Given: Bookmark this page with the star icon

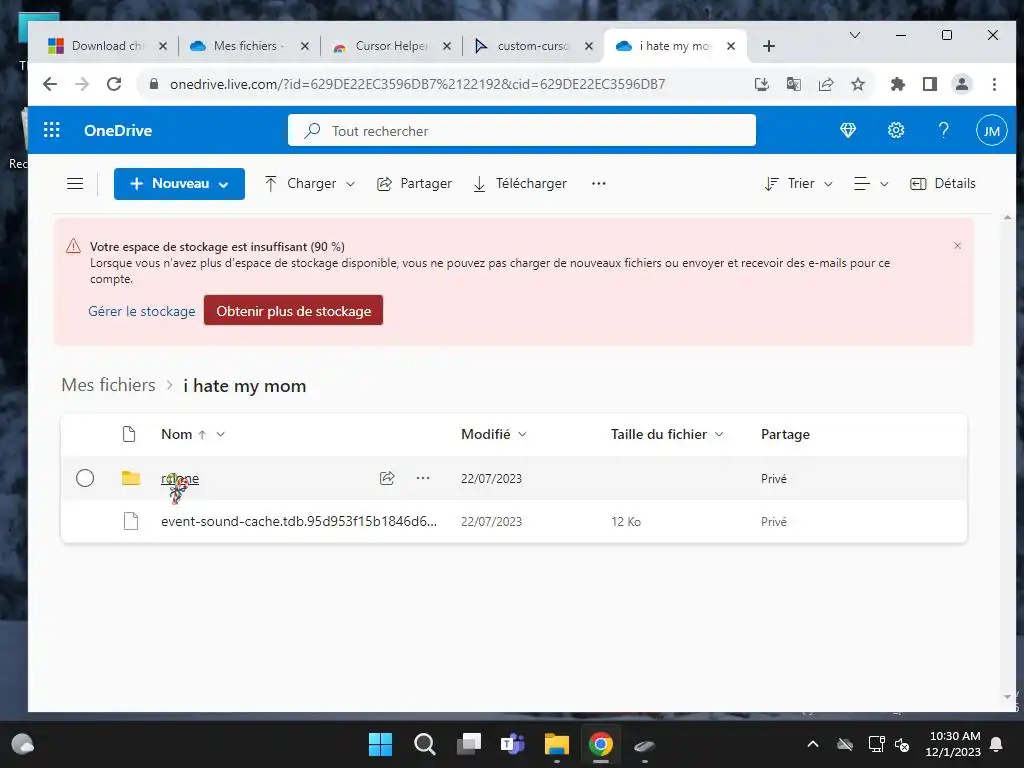Looking at the screenshot, I should pyautogui.click(x=858, y=84).
